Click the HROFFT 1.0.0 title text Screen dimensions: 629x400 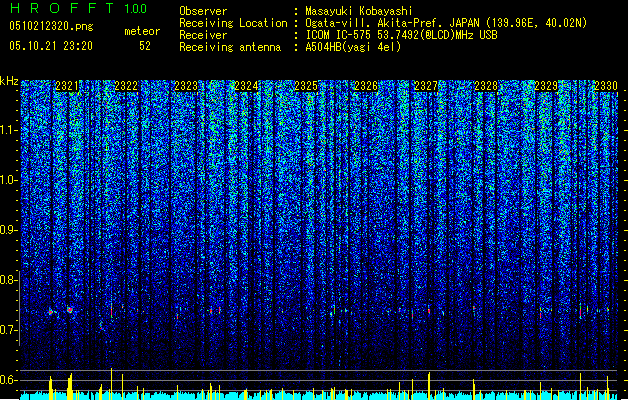tap(78, 8)
